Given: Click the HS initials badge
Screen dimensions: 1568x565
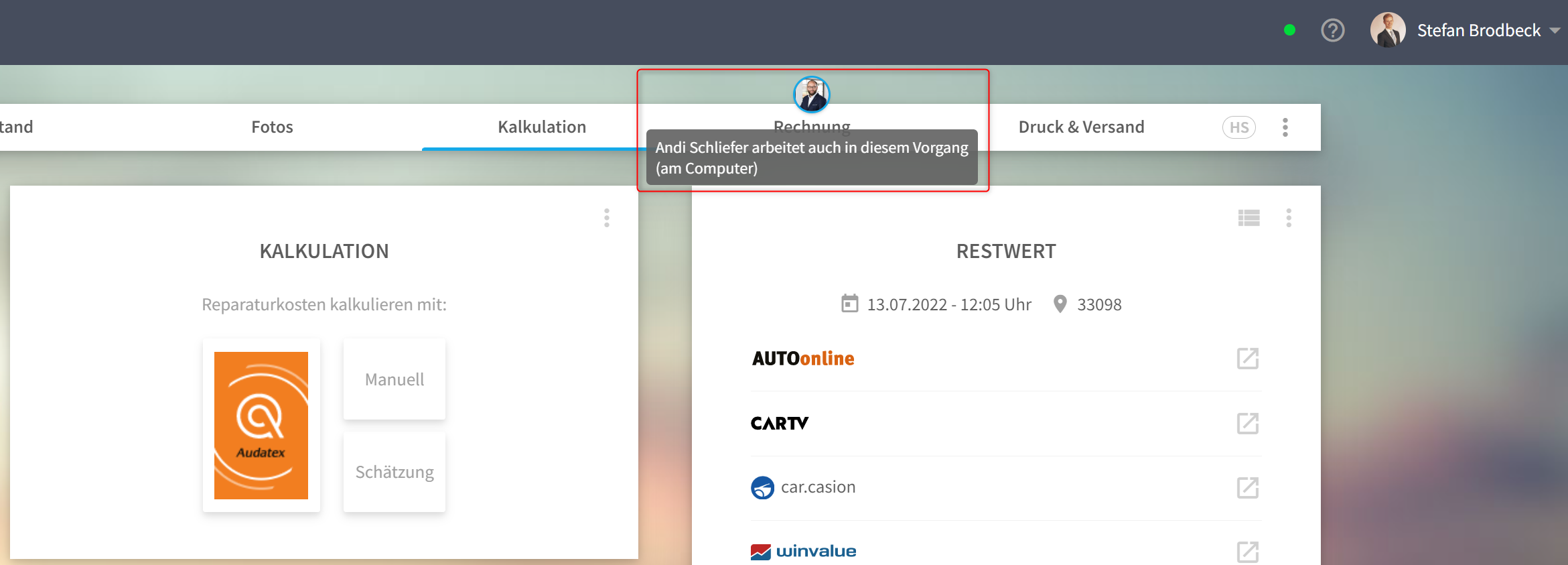Looking at the screenshot, I should coord(1239,127).
